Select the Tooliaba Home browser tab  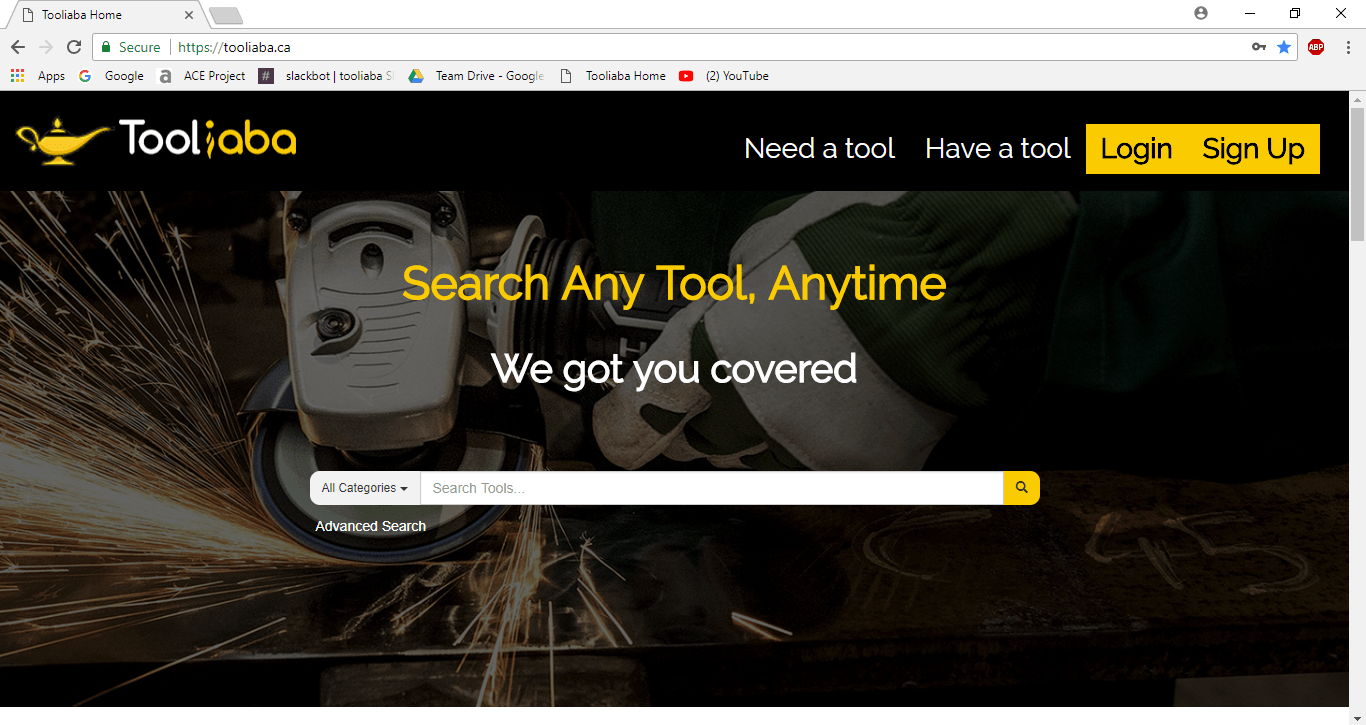tap(105, 15)
